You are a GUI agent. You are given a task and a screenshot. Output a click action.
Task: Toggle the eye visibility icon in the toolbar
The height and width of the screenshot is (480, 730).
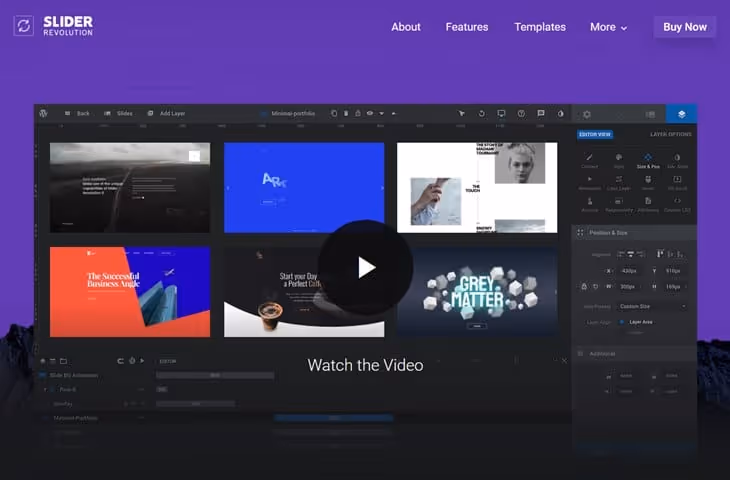[x=370, y=113]
